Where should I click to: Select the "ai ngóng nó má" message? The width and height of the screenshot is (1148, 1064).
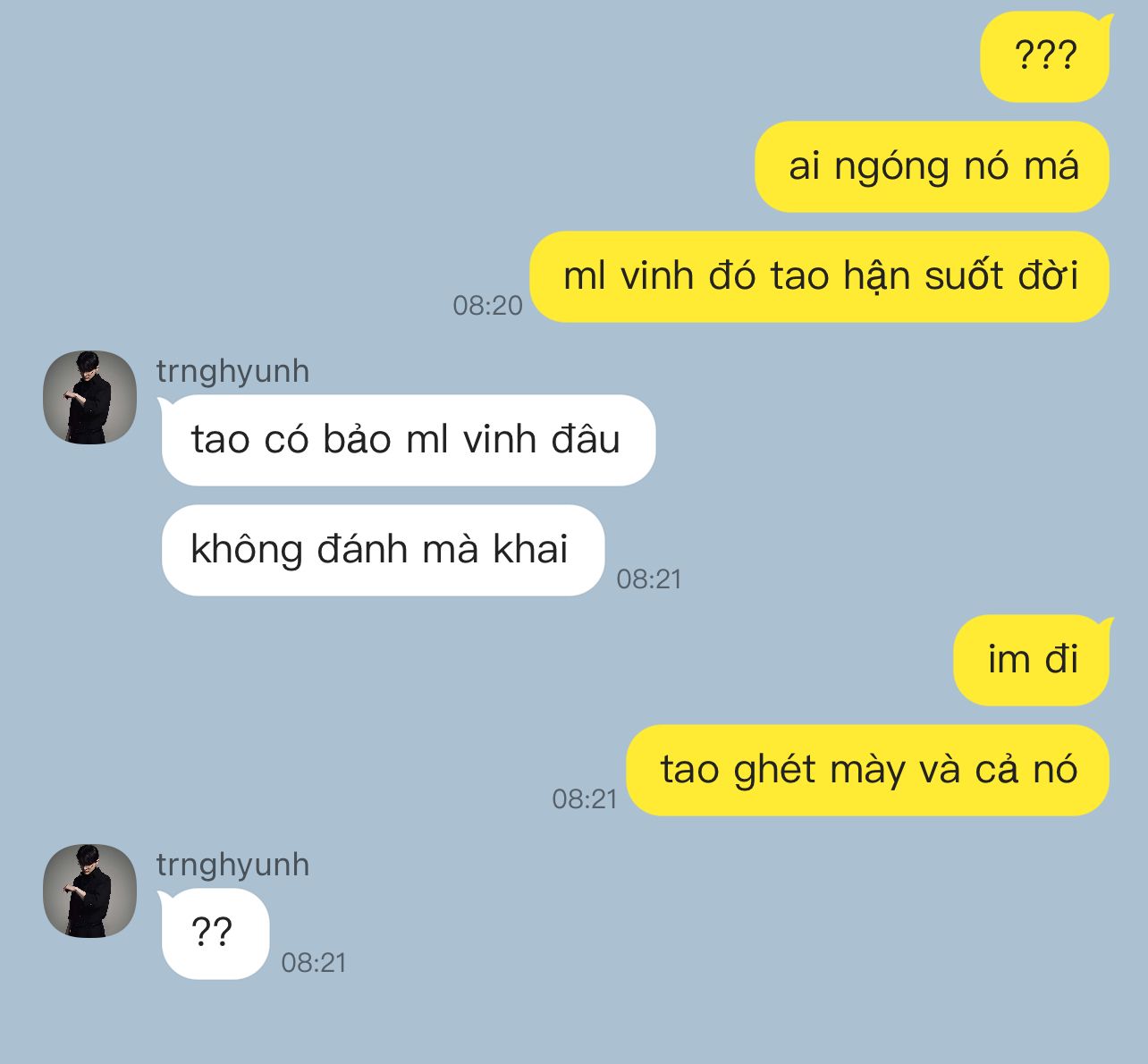pos(933,166)
